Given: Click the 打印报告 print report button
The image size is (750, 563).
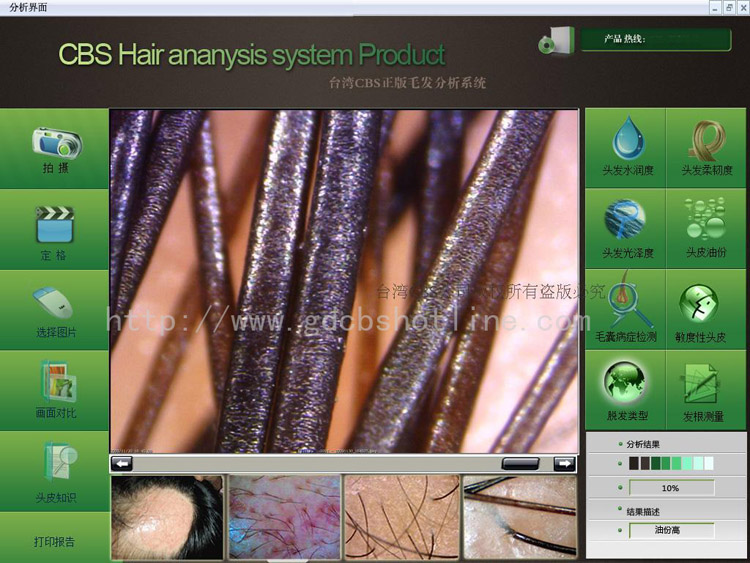Looking at the screenshot, I should 54,541.
